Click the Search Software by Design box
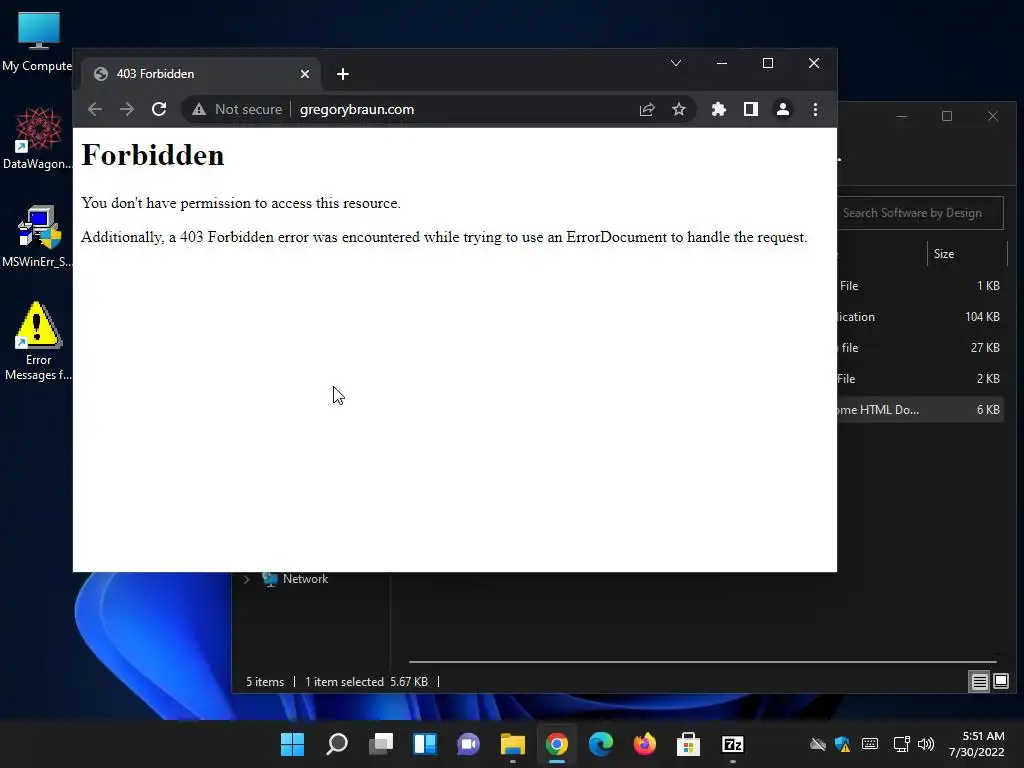1024x768 pixels. click(920, 213)
